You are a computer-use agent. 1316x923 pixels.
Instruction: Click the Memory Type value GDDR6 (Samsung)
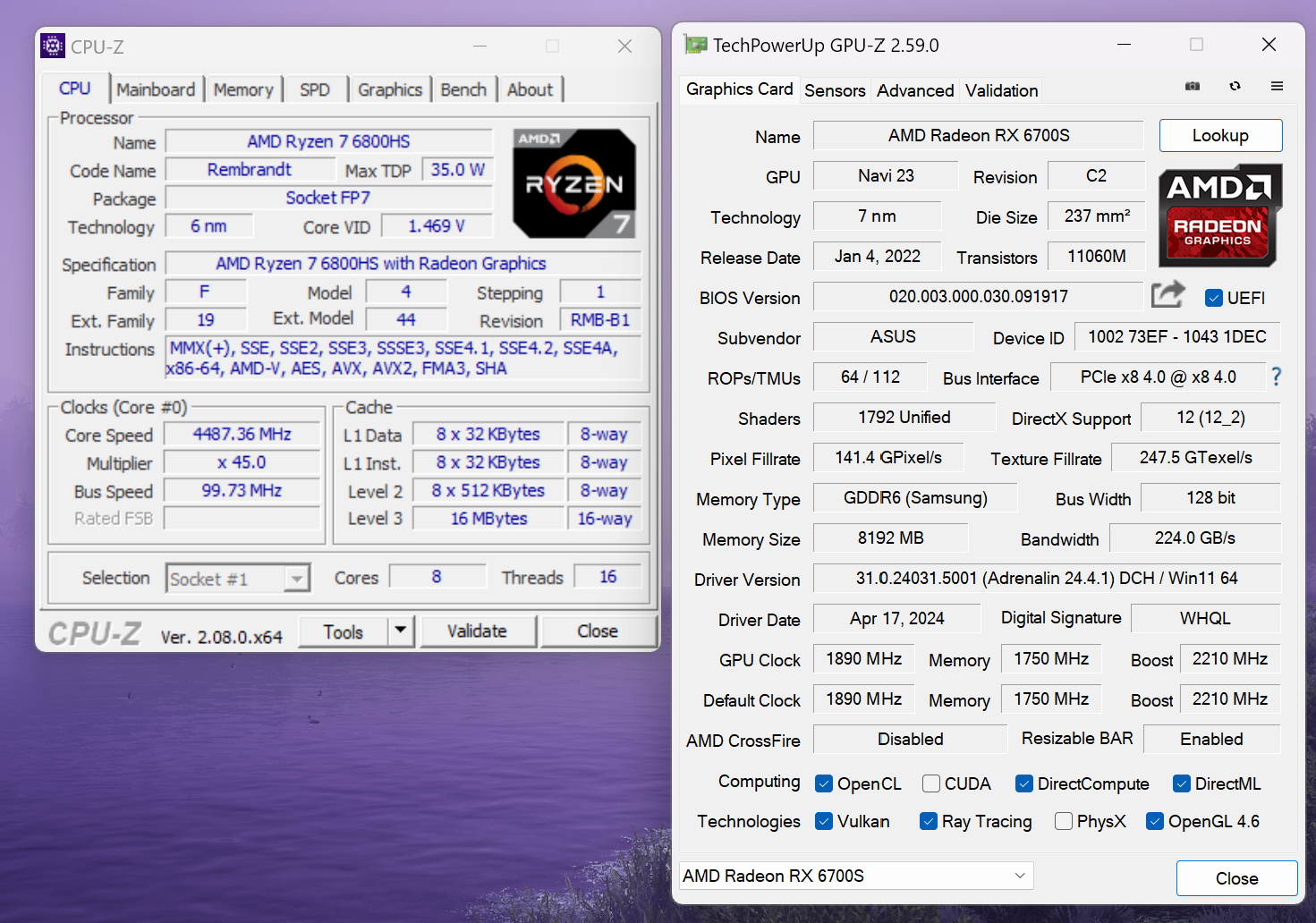[915, 497]
